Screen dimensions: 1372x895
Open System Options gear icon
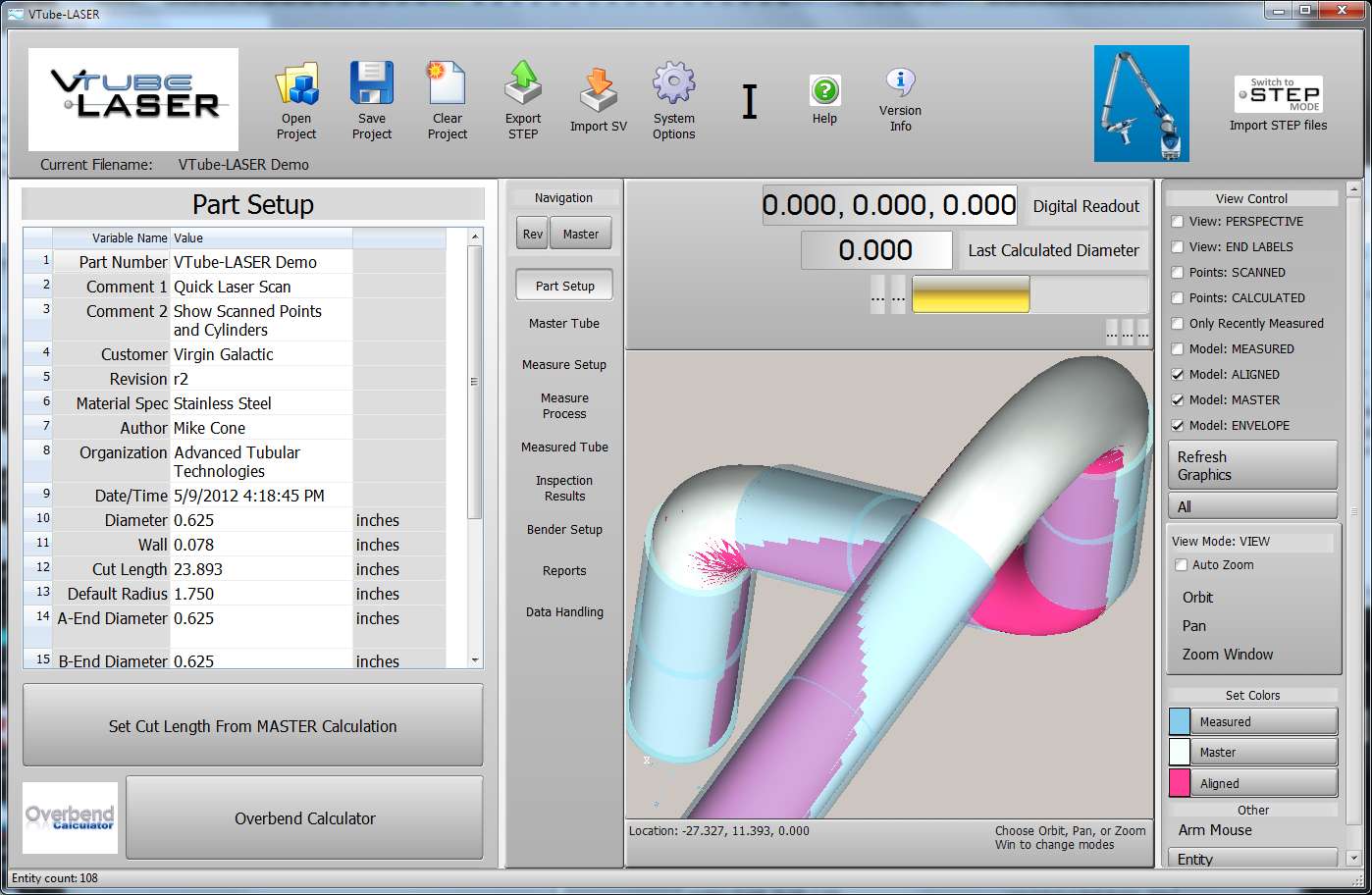pos(673,84)
